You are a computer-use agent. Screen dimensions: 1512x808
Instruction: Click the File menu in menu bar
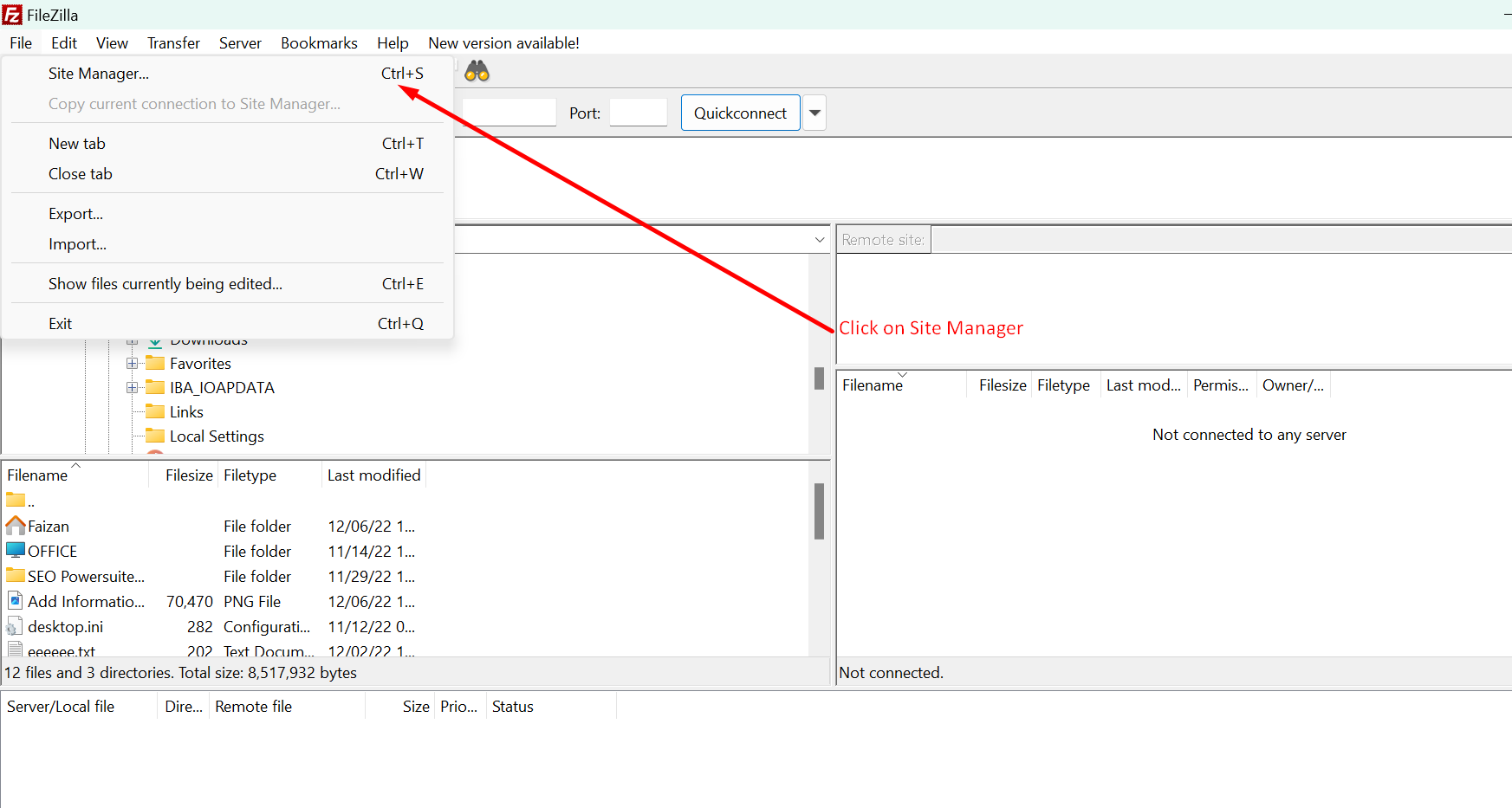click(x=21, y=43)
